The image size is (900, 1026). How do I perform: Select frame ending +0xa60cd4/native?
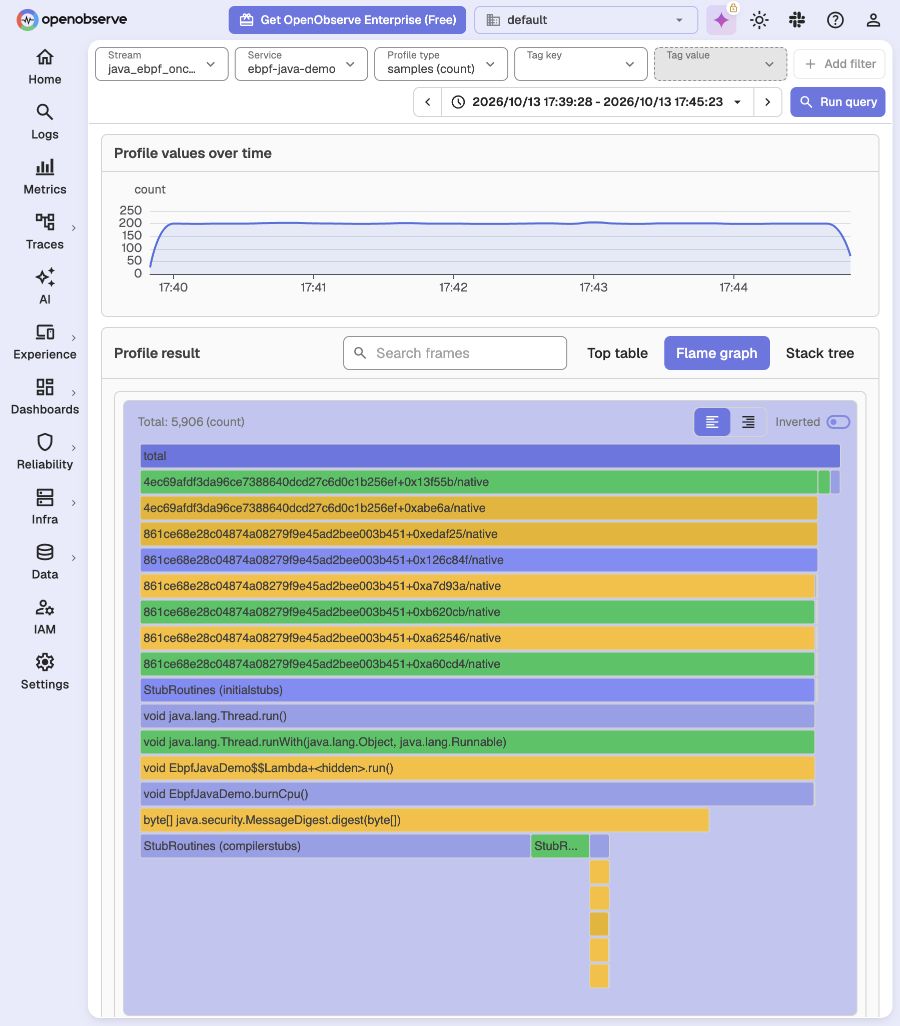tap(477, 664)
